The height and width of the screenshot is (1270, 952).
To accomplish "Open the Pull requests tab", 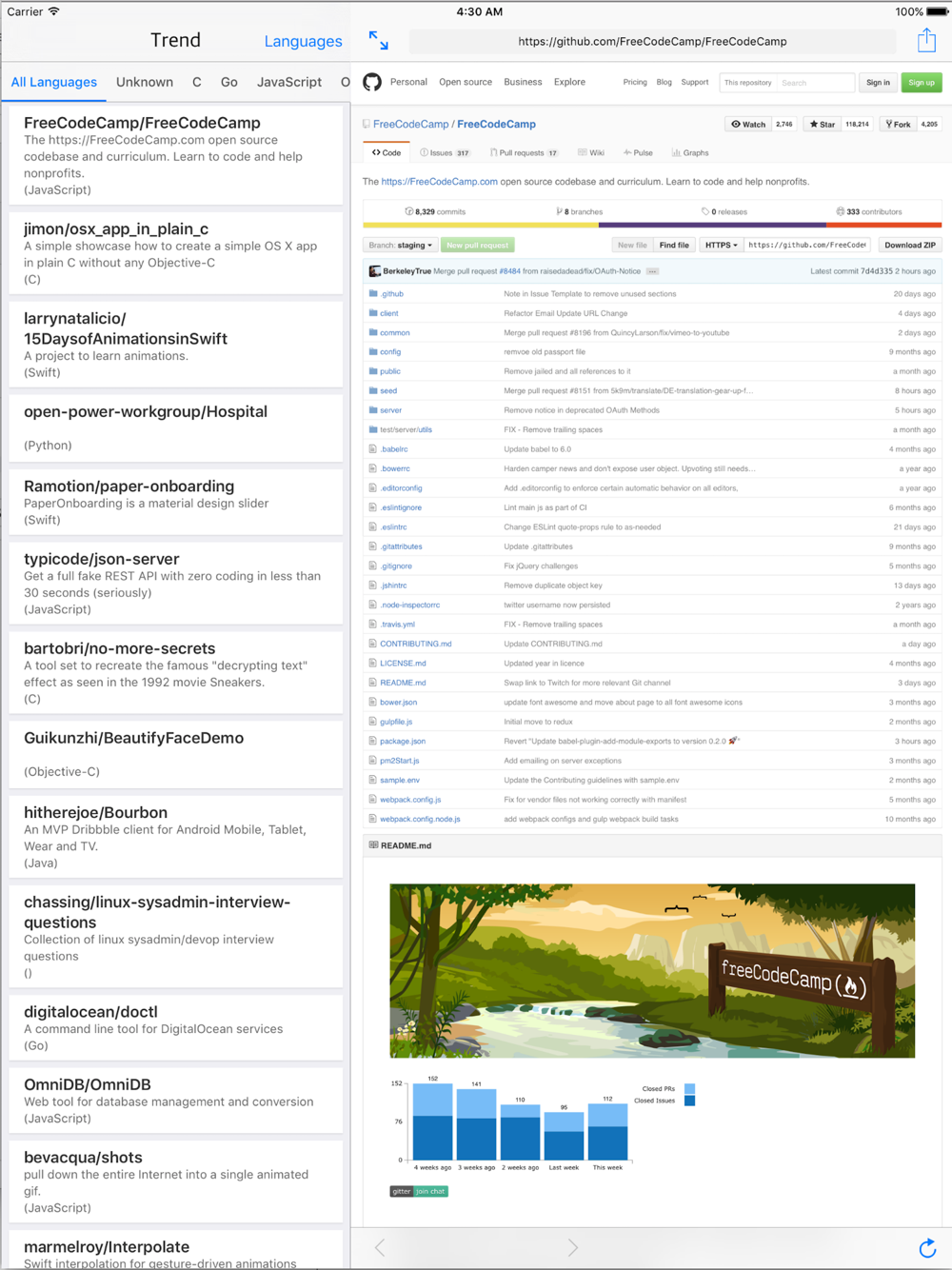I will click(x=524, y=152).
